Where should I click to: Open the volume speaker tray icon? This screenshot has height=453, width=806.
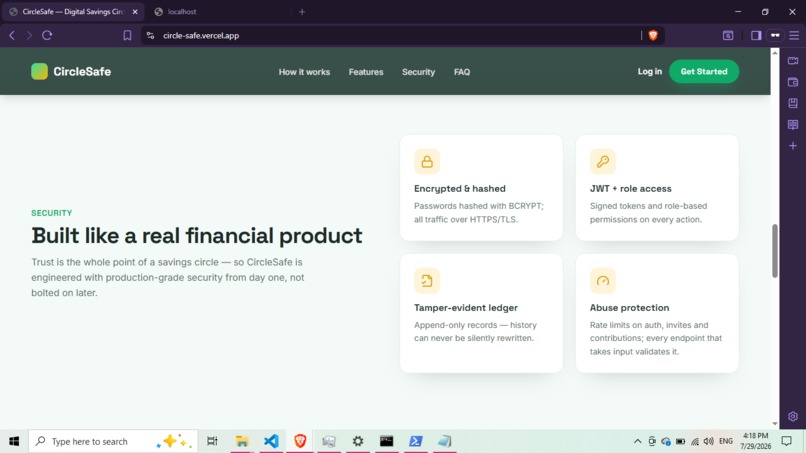click(709, 441)
